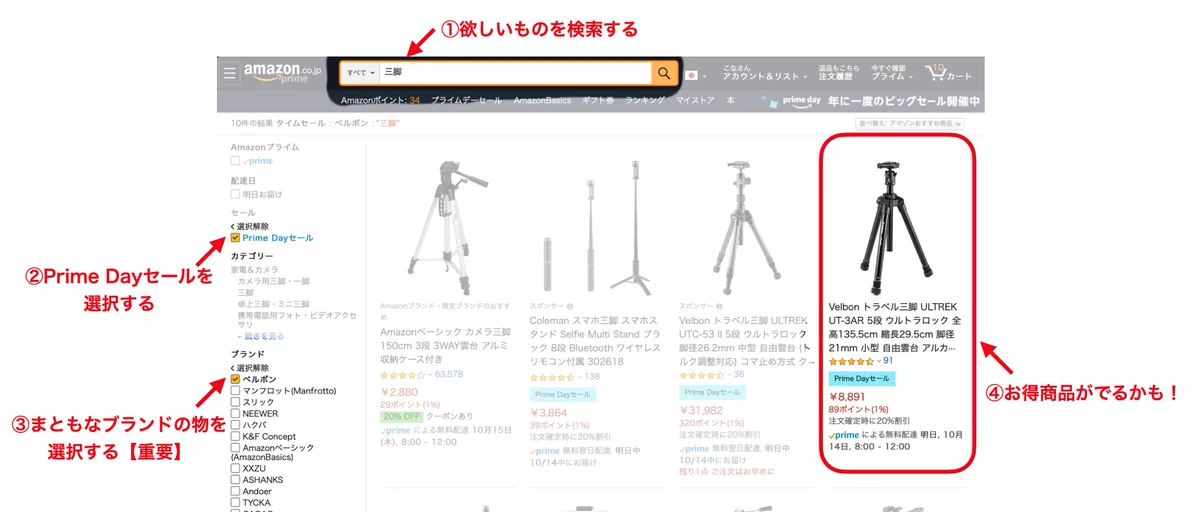Check the Andoer brand checkbox
This screenshot has height=512, width=1200.
[235, 492]
